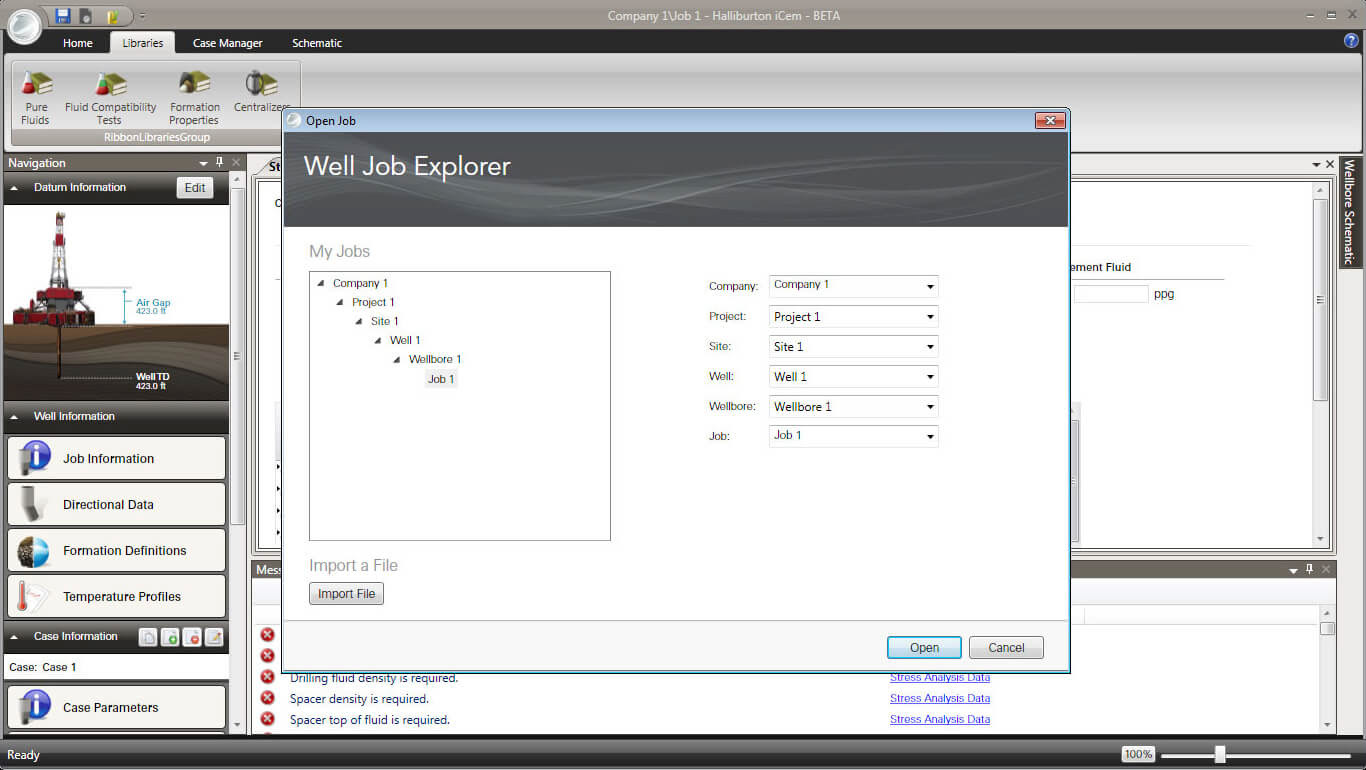Open the Messages panel options arrow
1366x770 pixels.
point(1293,570)
